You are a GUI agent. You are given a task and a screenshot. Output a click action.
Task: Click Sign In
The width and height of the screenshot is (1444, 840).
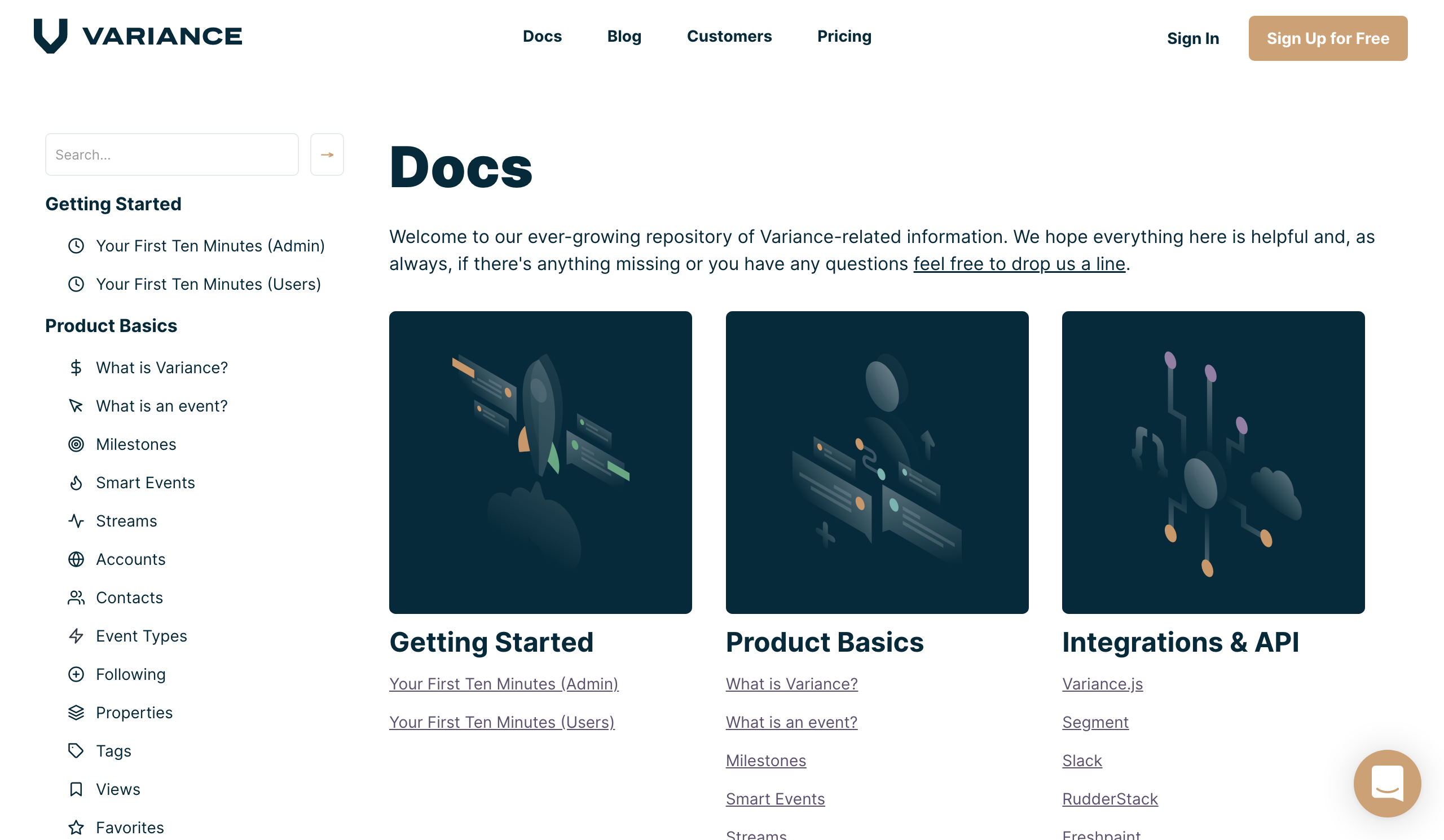[x=1193, y=38]
